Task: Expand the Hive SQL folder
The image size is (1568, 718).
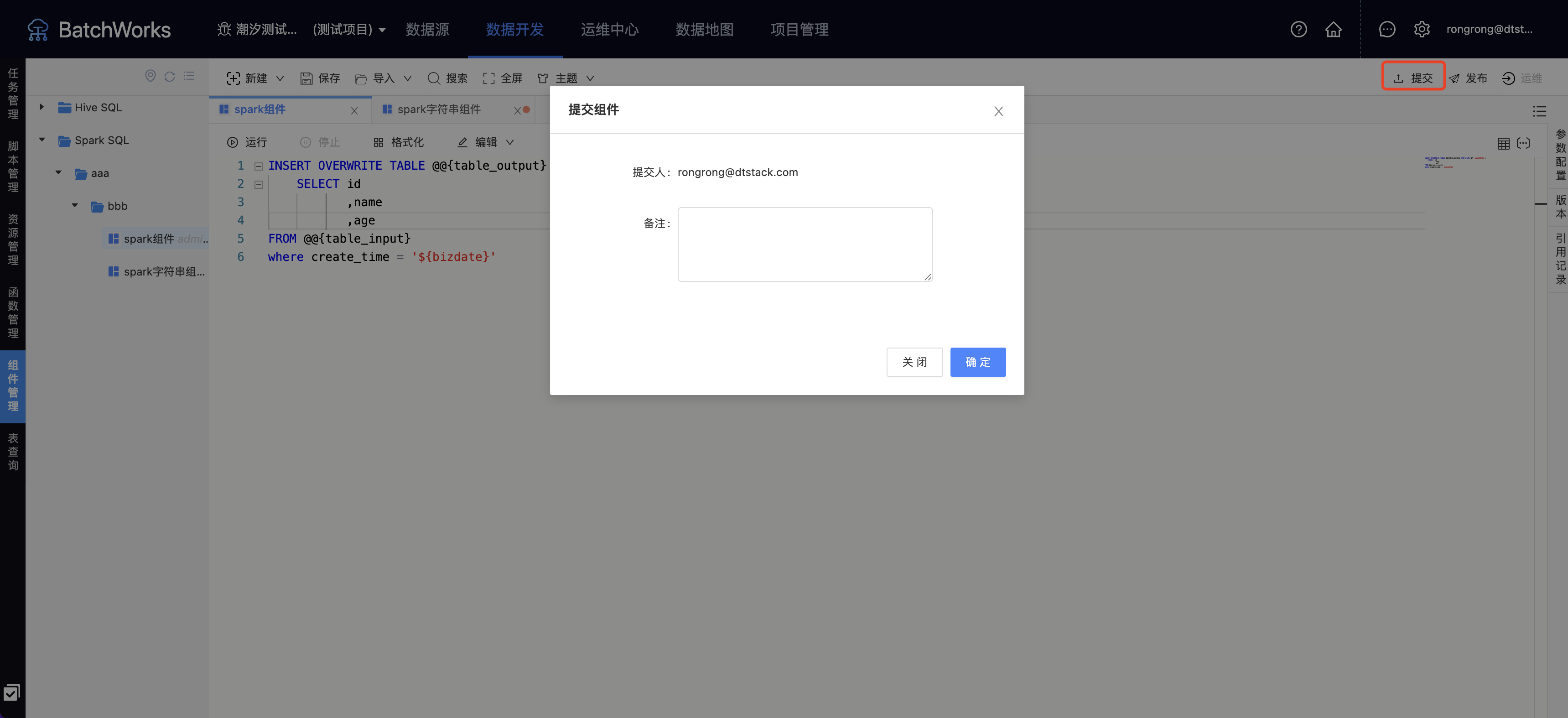Action: click(42, 107)
